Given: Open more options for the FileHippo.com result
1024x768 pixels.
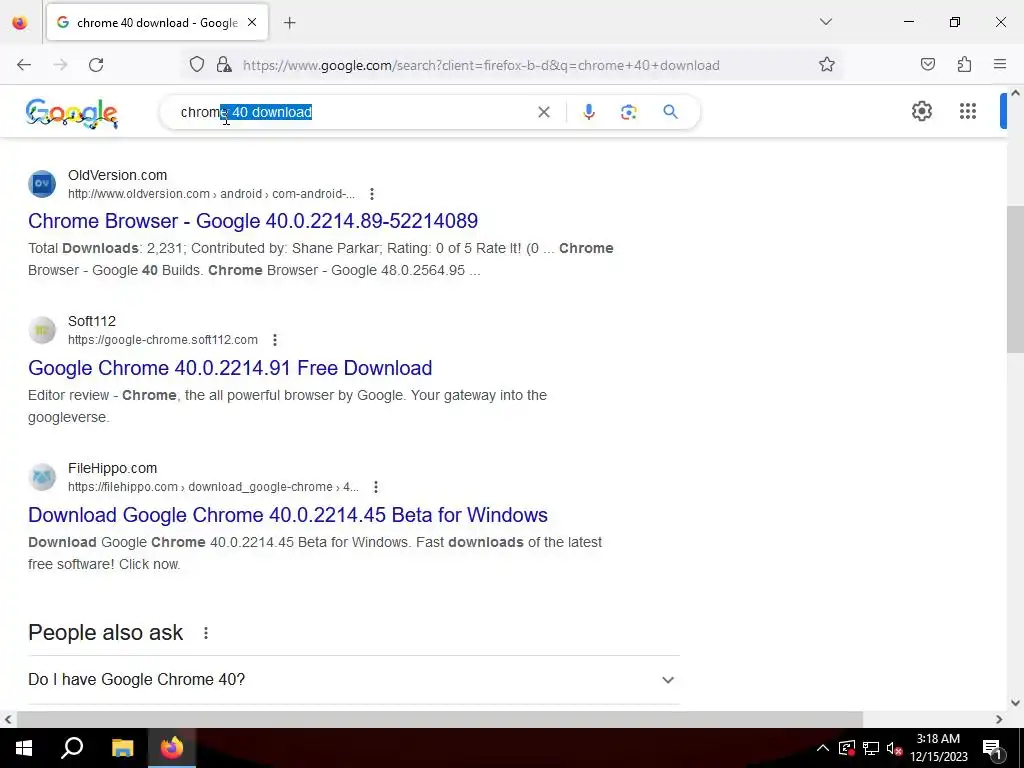Looking at the screenshot, I should pyautogui.click(x=376, y=487).
